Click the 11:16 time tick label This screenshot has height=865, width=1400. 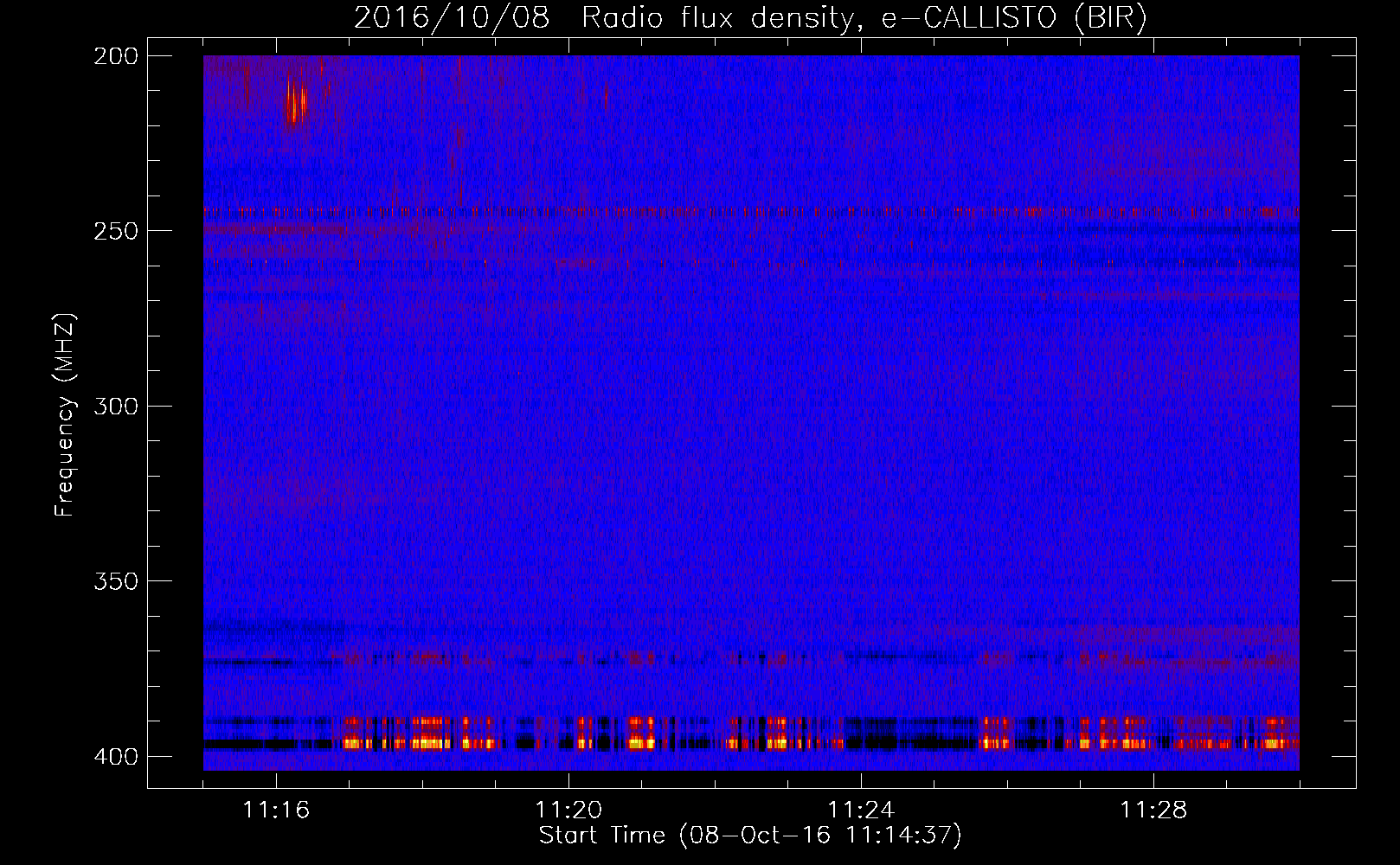click(276, 811)
